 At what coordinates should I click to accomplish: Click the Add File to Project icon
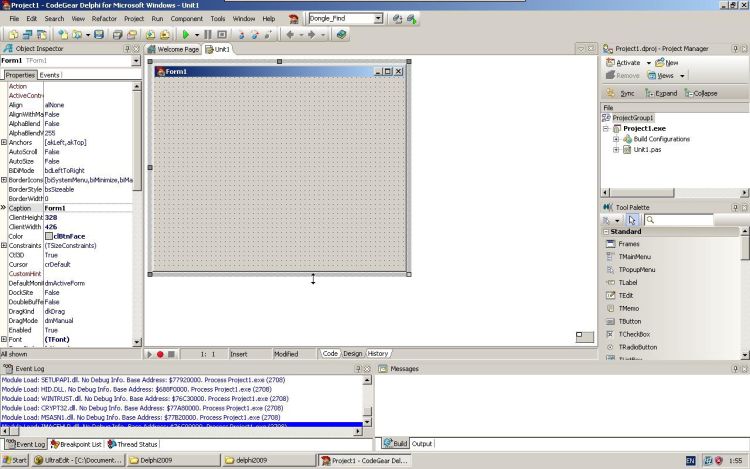pyautogui.click(x=150, y=34)
